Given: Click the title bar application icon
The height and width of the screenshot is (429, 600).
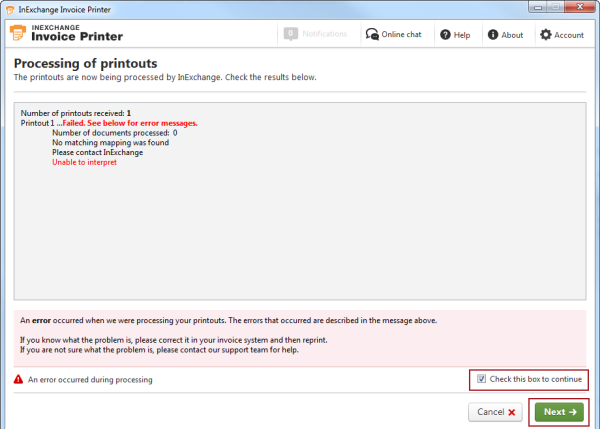Looking at the screenshot, I should click(x=10, y=10).
